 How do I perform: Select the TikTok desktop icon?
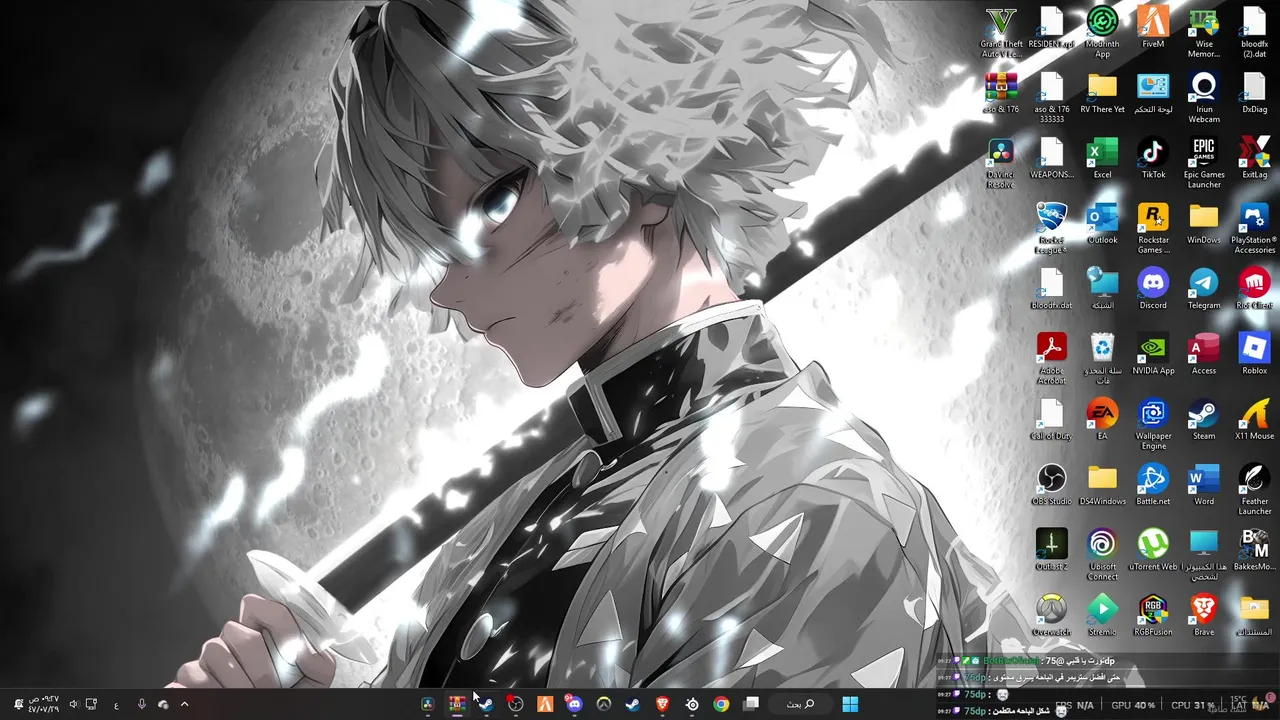1153,159
